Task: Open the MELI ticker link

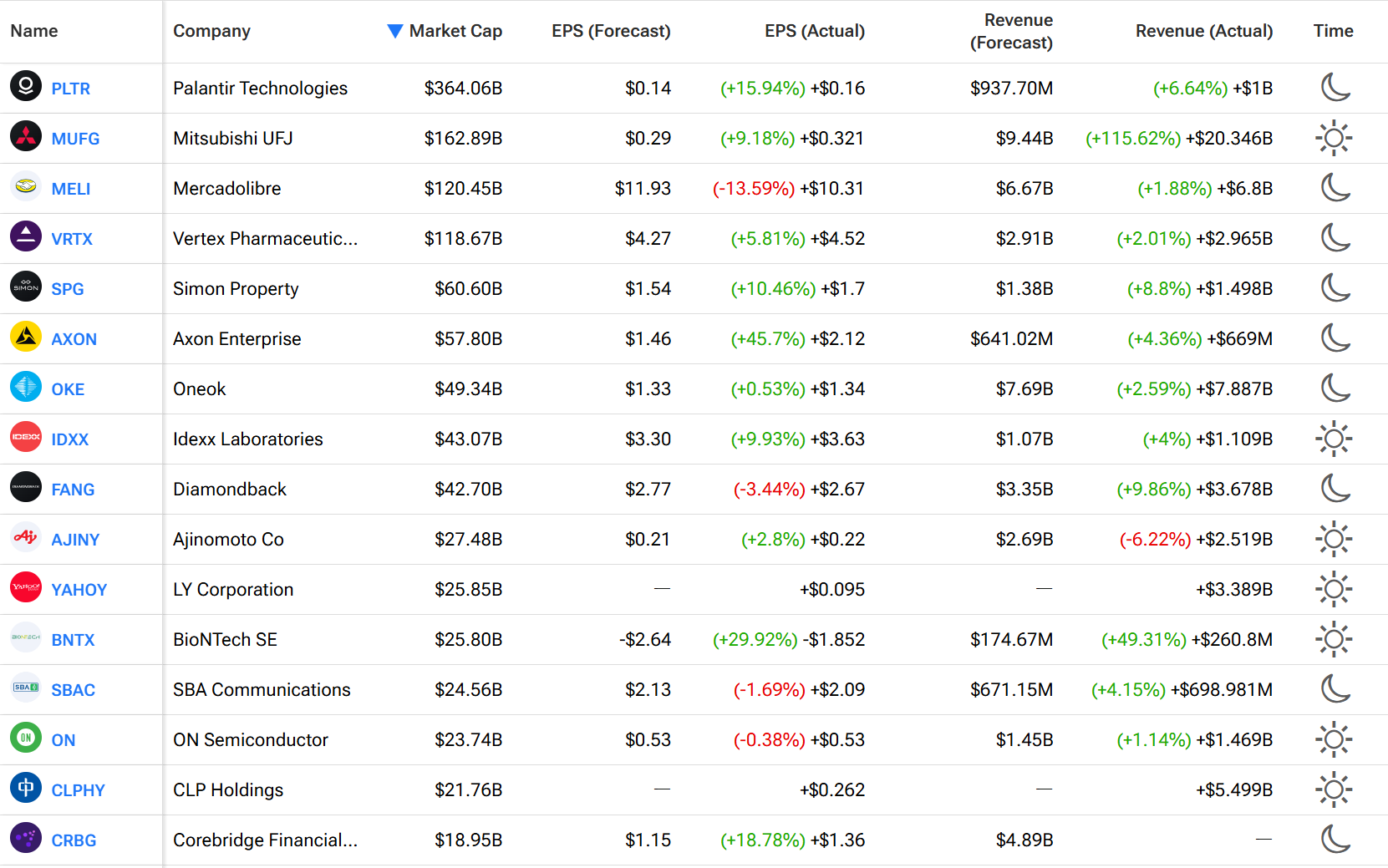Action: coord(71,189)
